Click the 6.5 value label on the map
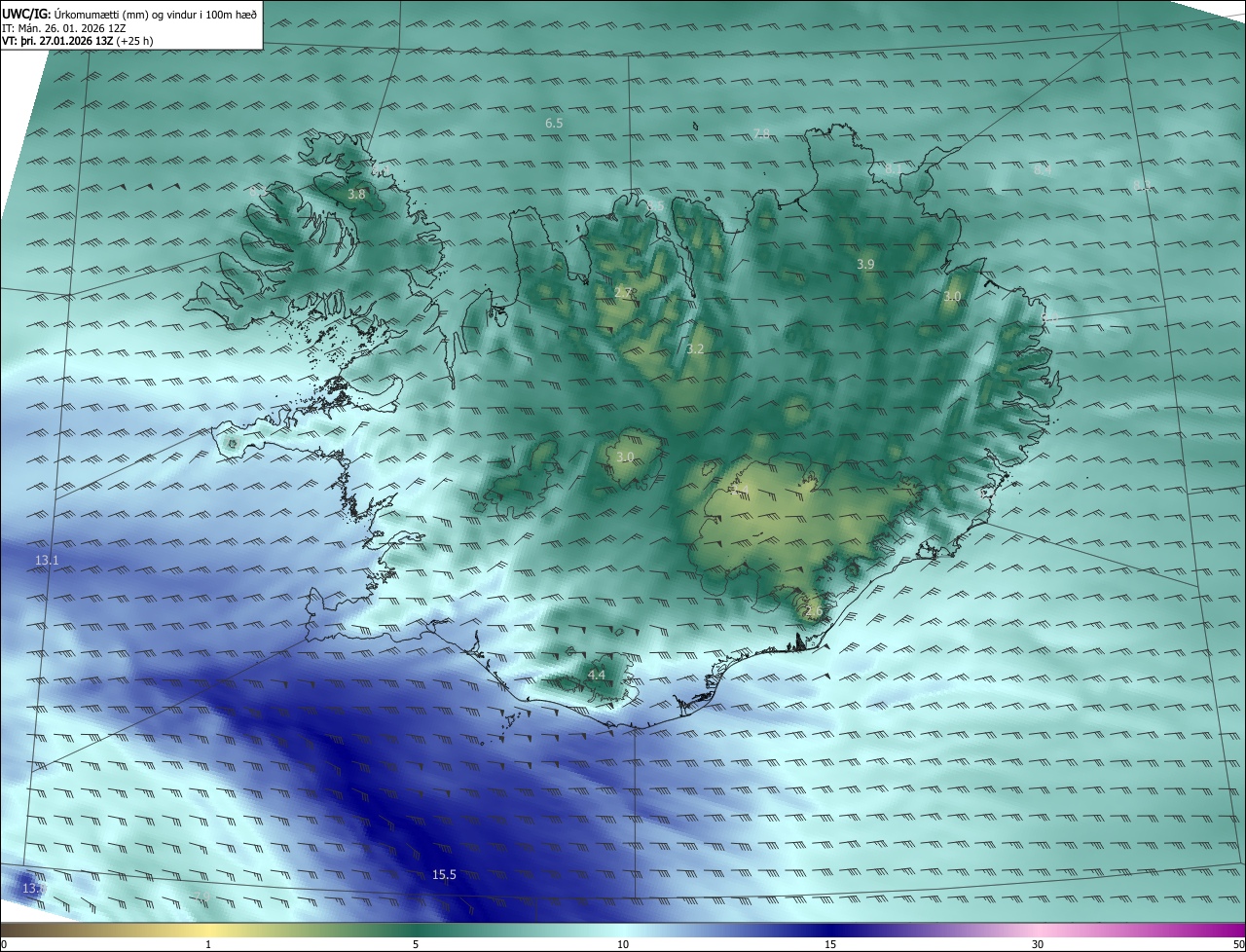 click(554, 124)
